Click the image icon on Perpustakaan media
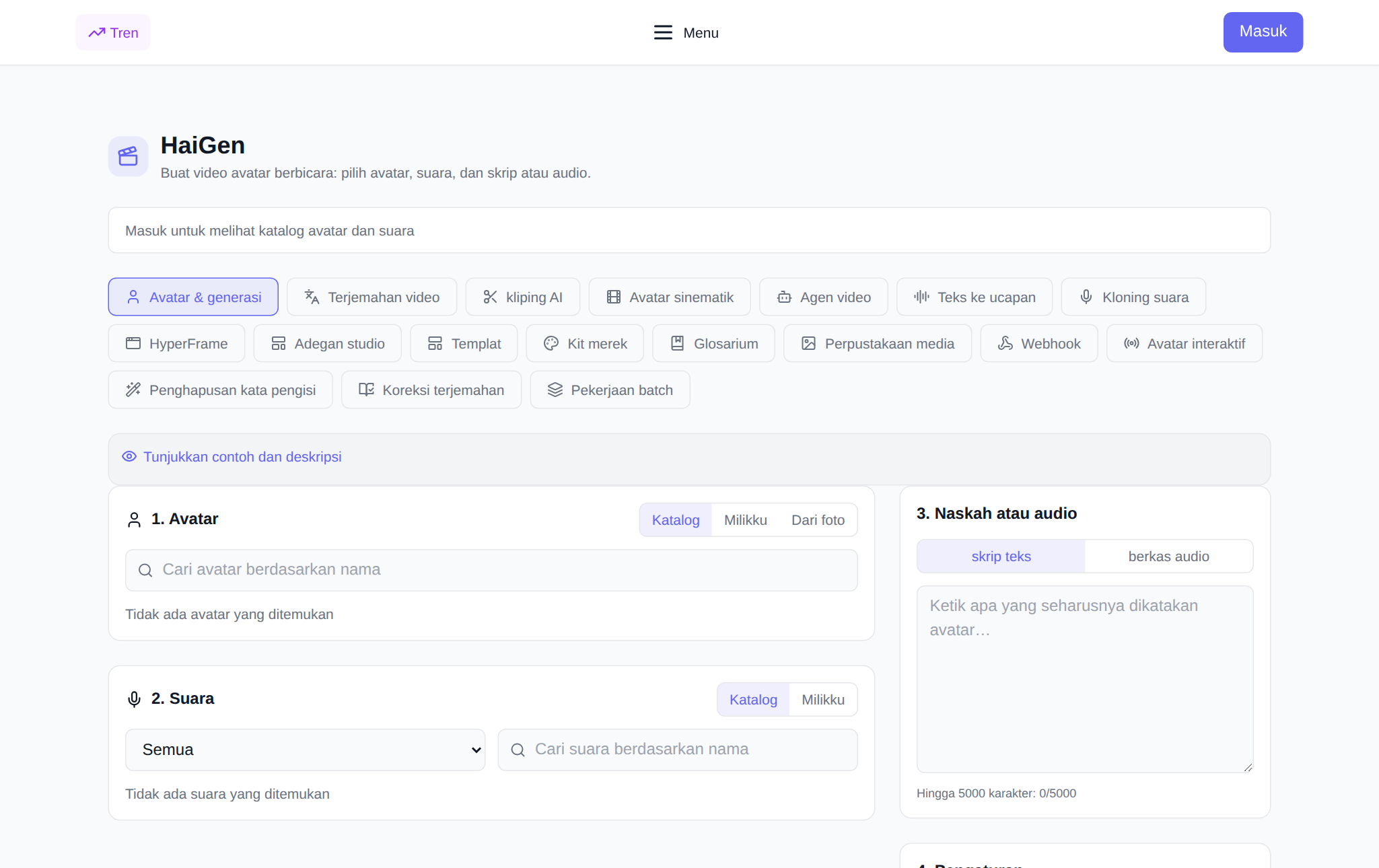The width and height of the screenshot is (1379, 868). 809,343
